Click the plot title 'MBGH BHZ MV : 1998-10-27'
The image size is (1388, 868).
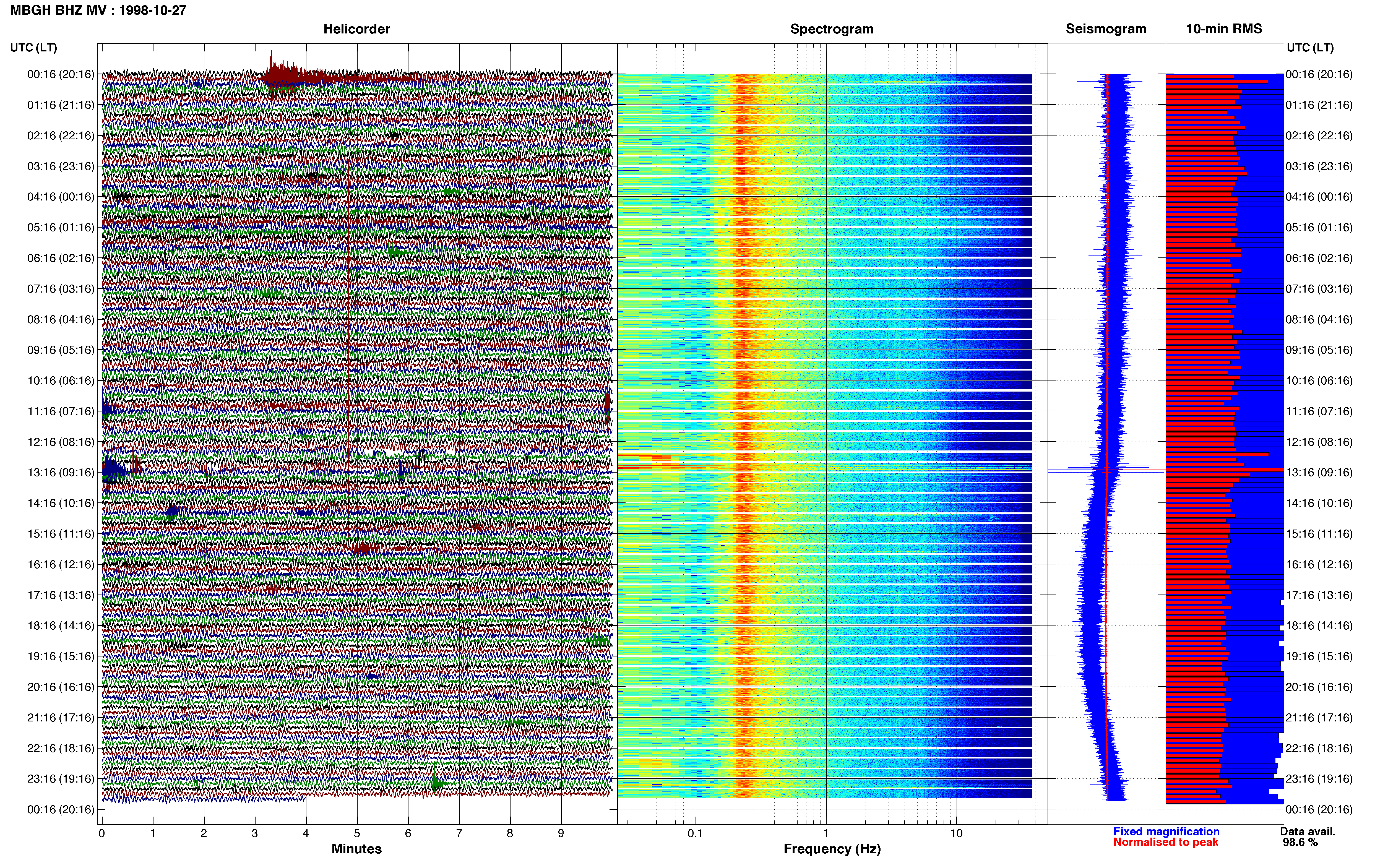click(x=98, y=10)
